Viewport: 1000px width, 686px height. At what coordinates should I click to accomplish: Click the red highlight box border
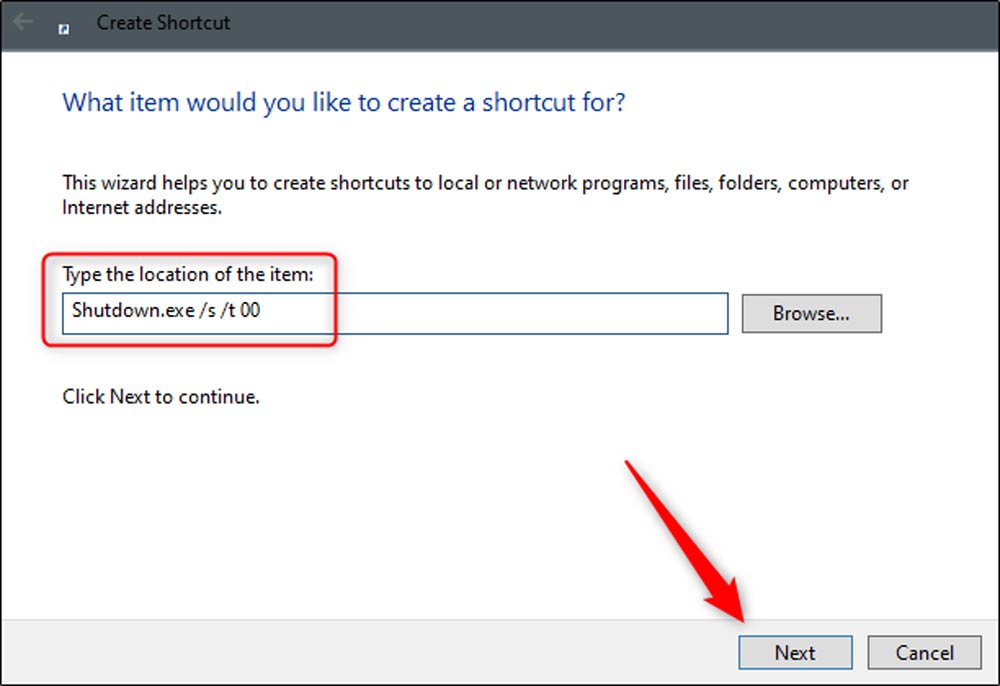click(x=43, y=300)
